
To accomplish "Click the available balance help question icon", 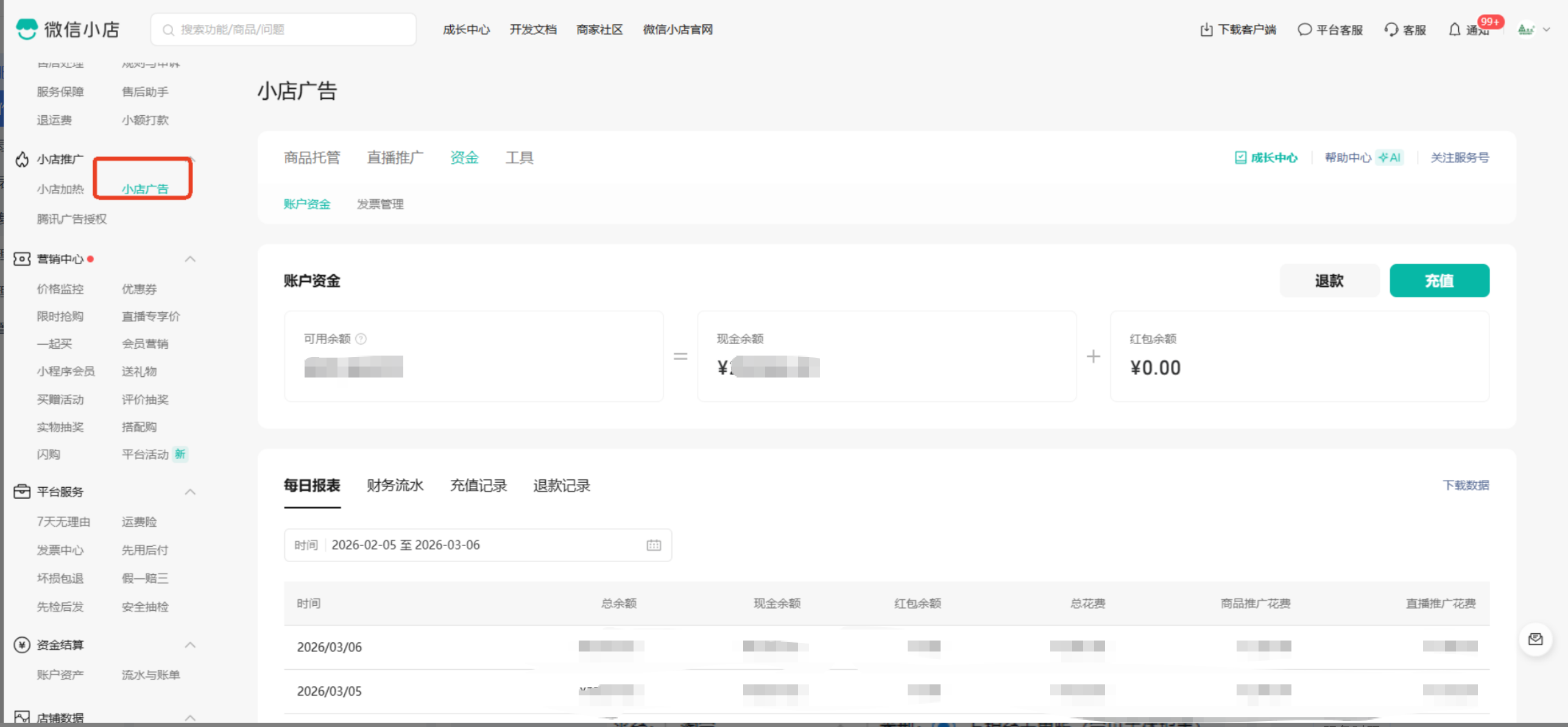I will (x=361, y=339).
